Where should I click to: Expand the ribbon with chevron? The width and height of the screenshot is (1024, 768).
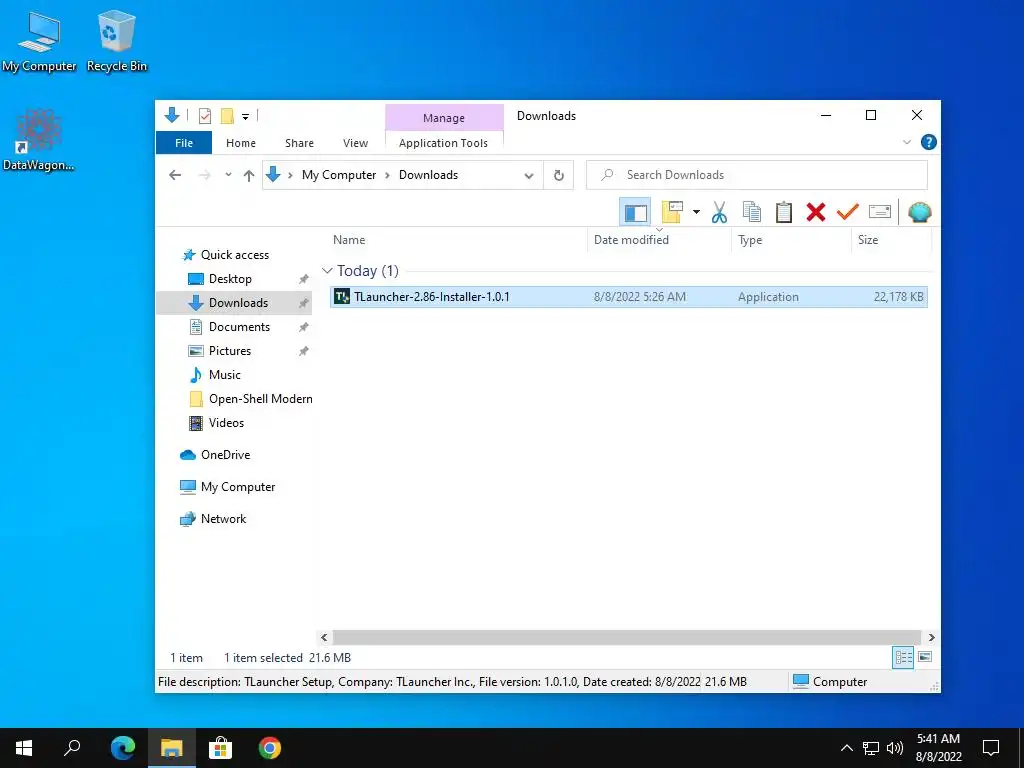pyautogui.click(x=906, y=142)
